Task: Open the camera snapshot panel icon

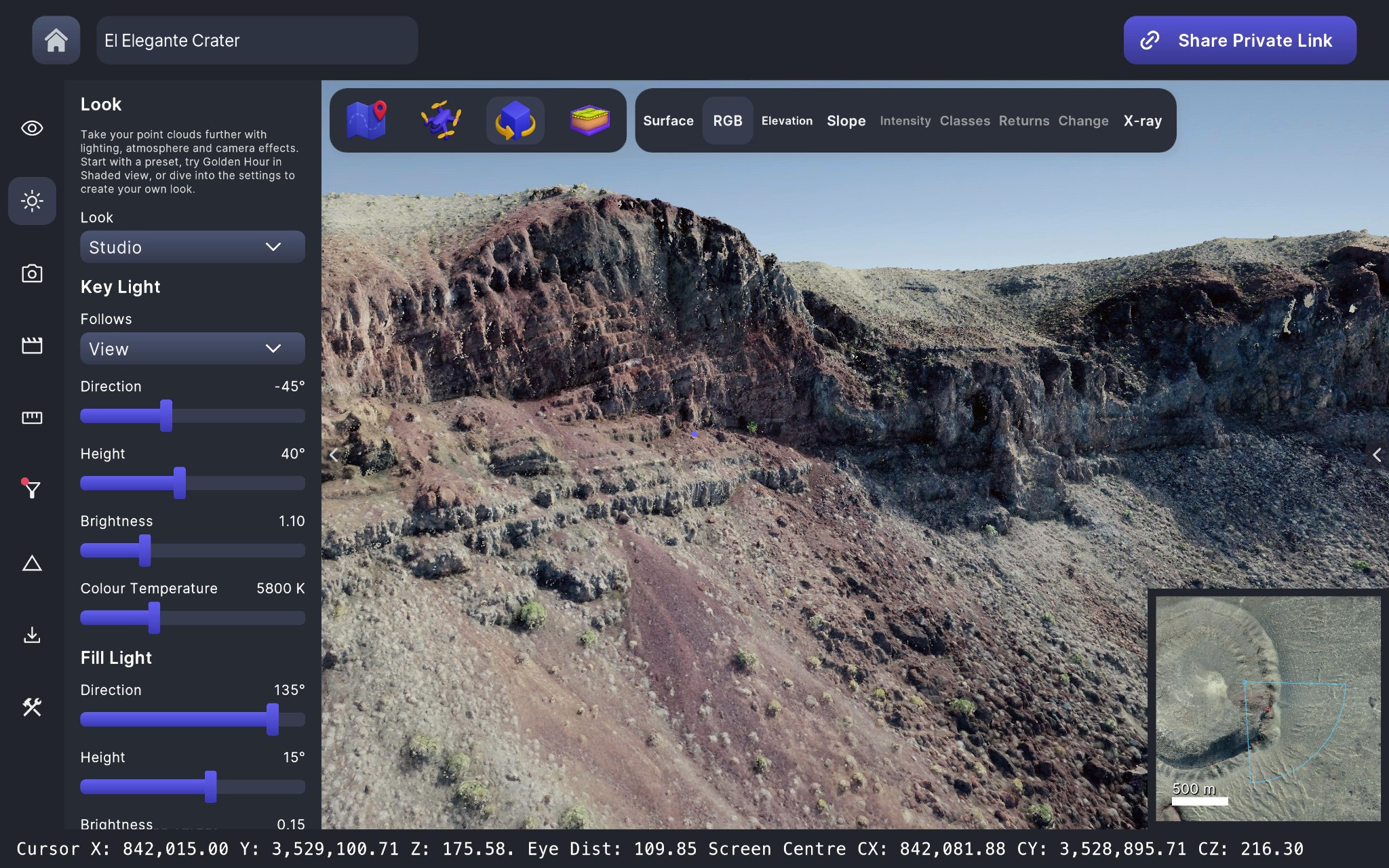Action: [32, 273]
